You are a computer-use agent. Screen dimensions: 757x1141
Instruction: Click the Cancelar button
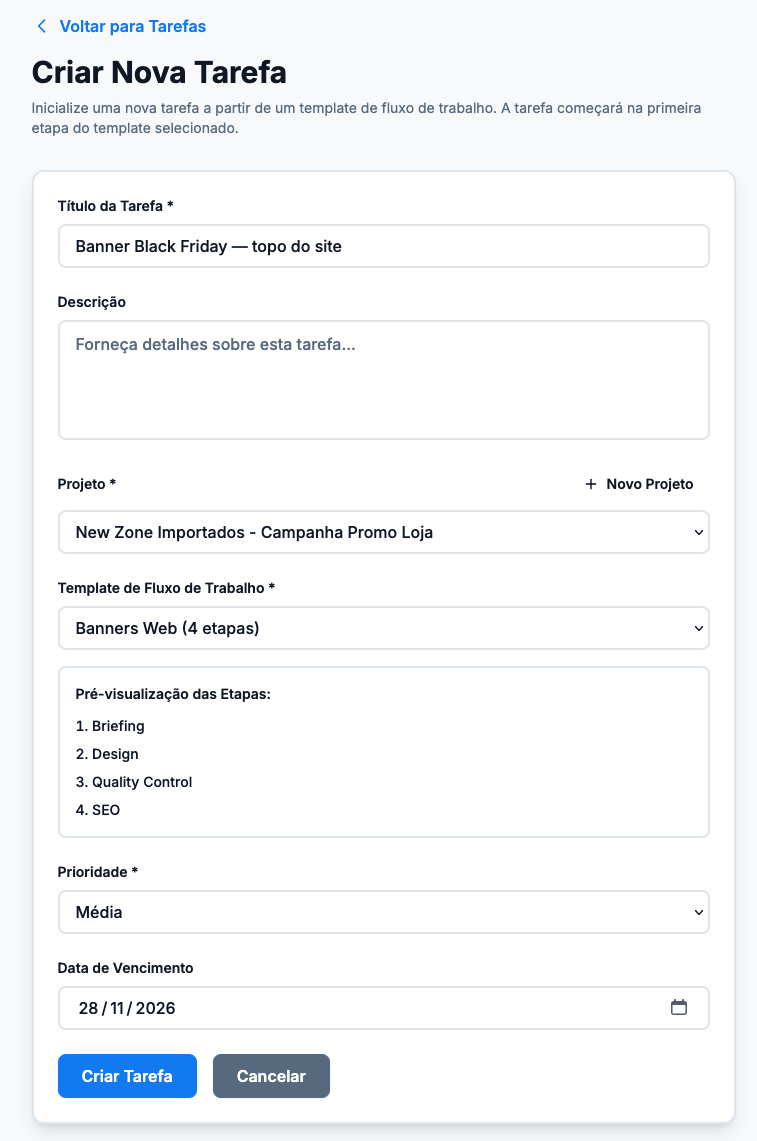tap(271, 1076)
